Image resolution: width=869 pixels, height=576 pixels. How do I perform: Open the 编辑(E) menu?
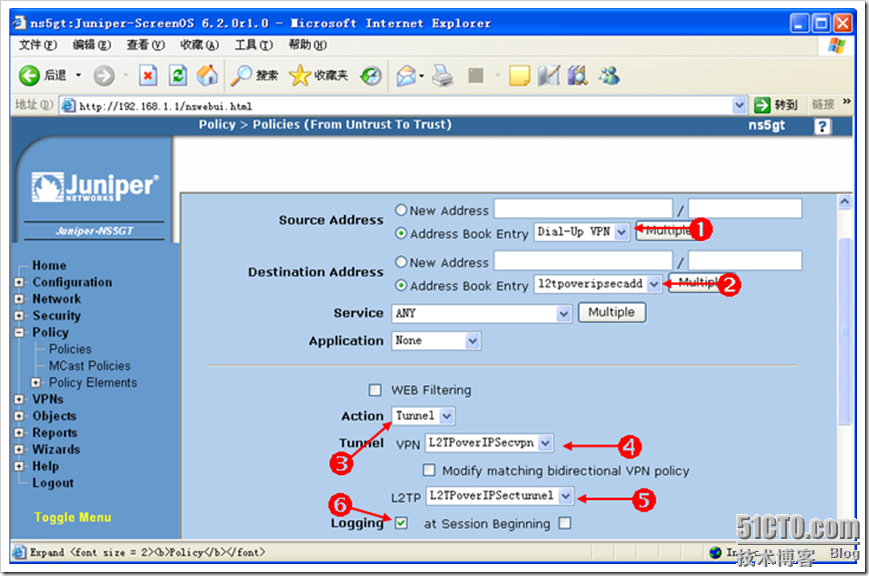tap(91, 45)
